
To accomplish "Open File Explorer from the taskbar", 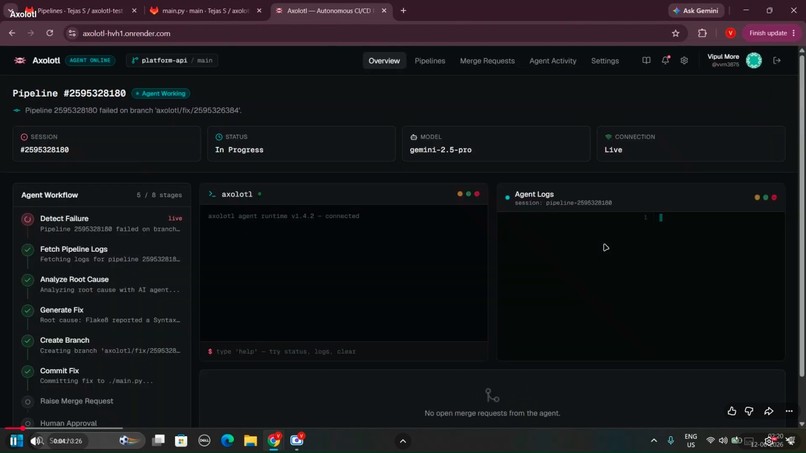I will coord(250,441).
